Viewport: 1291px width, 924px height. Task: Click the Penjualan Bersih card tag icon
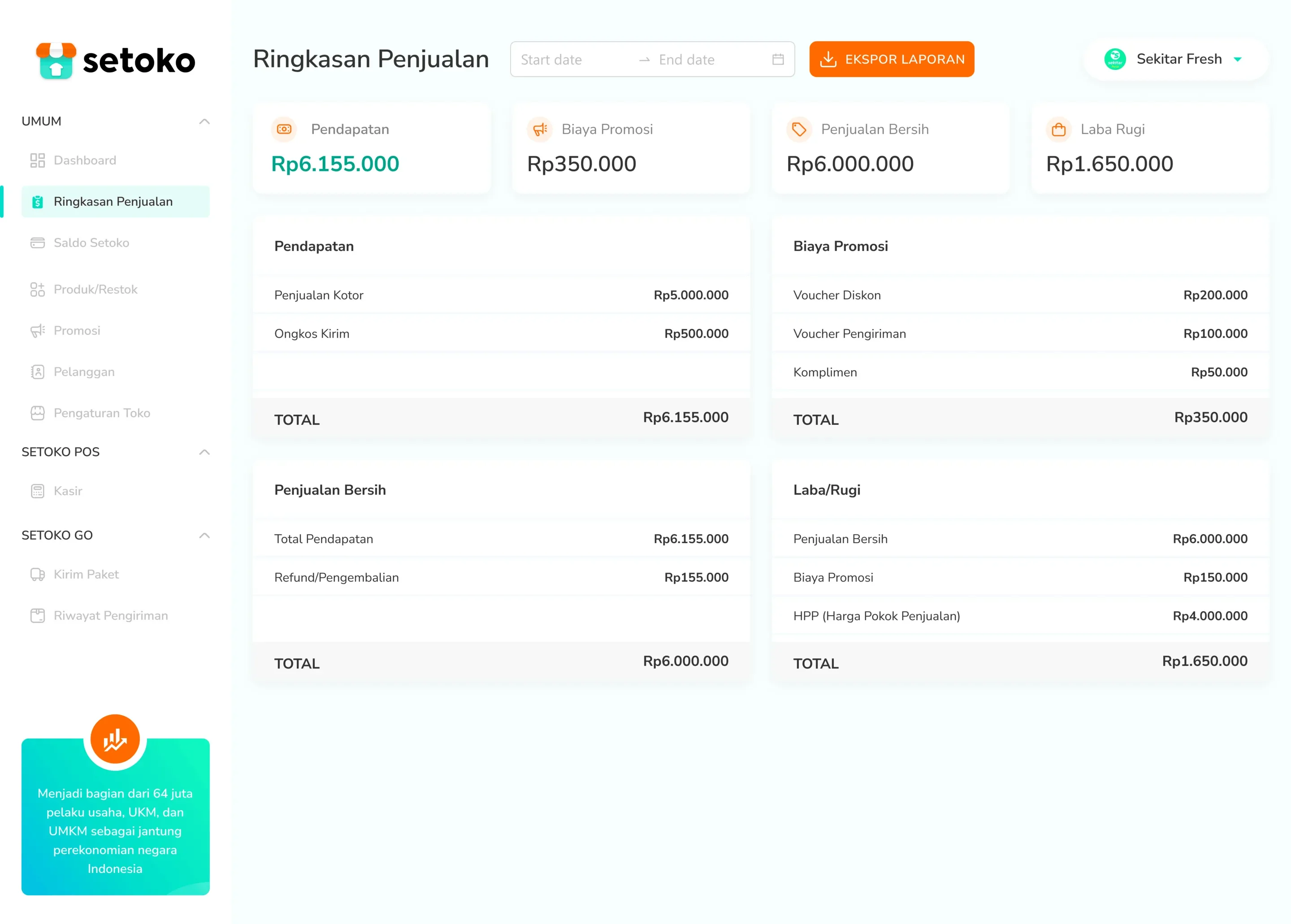pos(799,129)
